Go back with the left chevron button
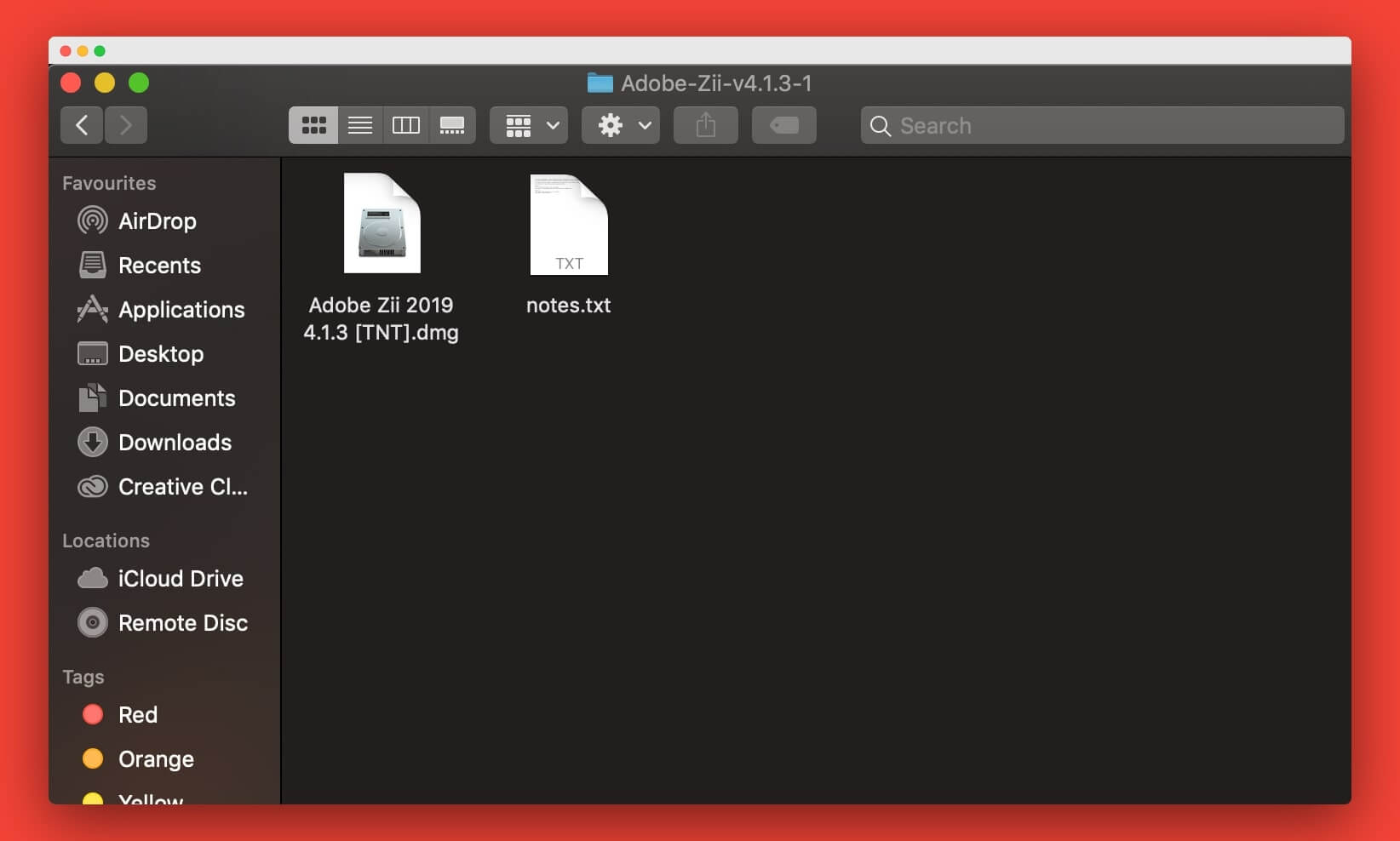The image size is (1400, 841). (x=82, y=125)
